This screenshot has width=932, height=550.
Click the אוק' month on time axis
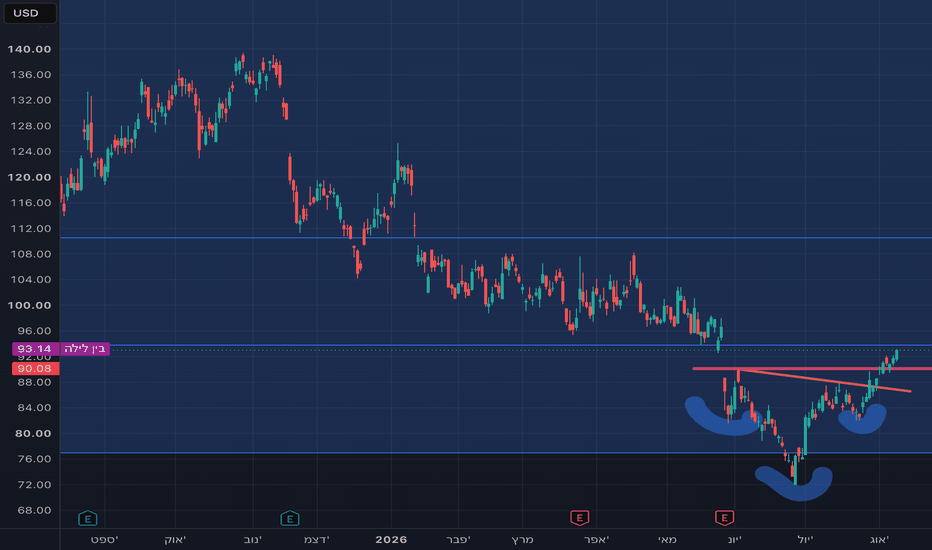coord(175,540)
